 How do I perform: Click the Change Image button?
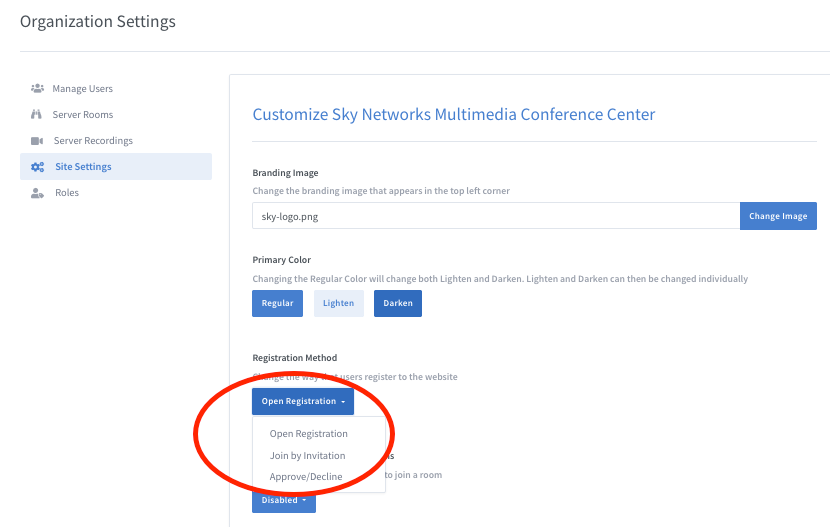(778, 216)
